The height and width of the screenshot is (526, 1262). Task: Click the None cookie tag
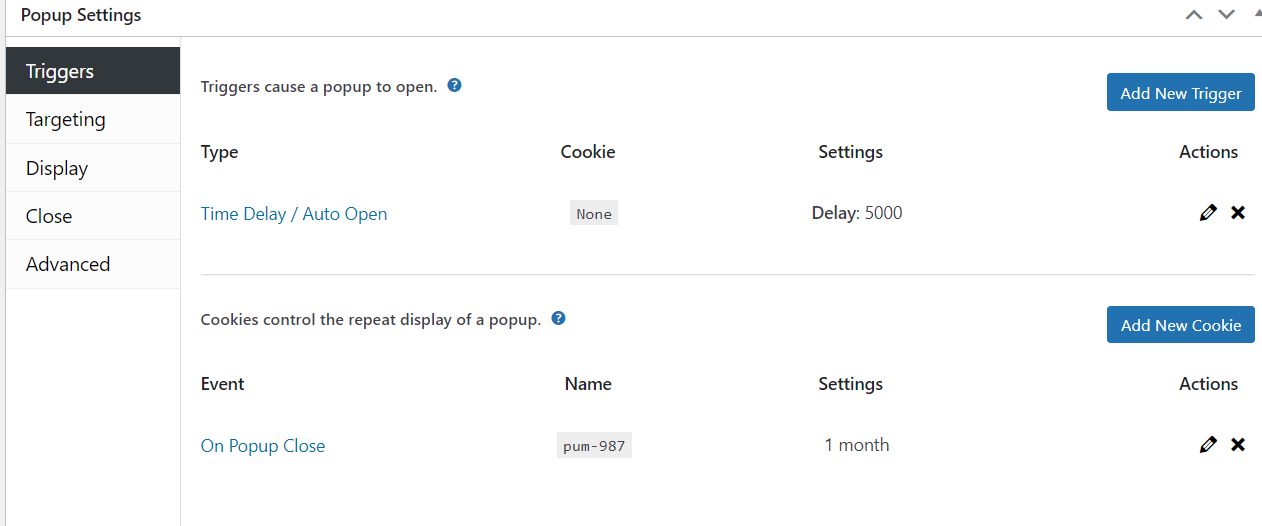[594, 214]
